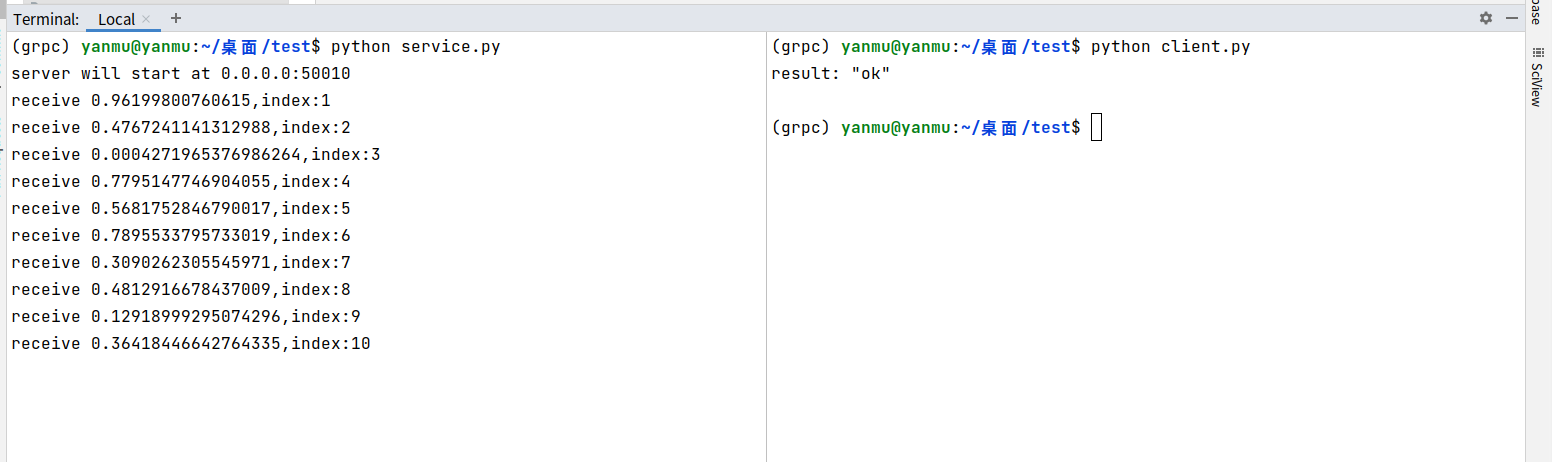Image resolution: width=1552 pixels, height=462 pixels.
Task: Click the receive line with index:5
Action: click(x=181, y=208)
